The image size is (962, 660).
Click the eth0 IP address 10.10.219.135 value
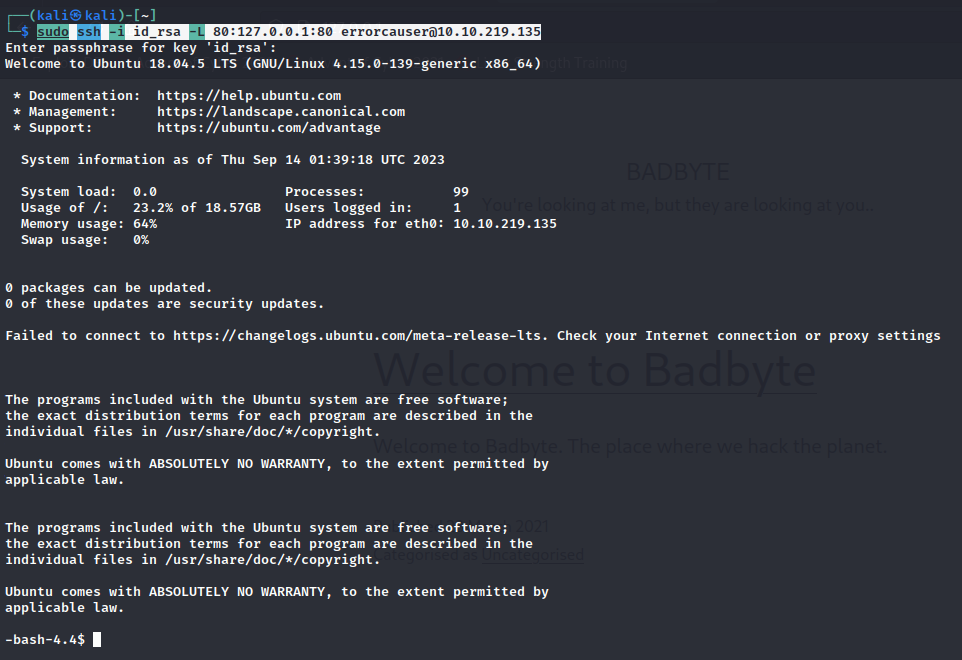(505, 224)
